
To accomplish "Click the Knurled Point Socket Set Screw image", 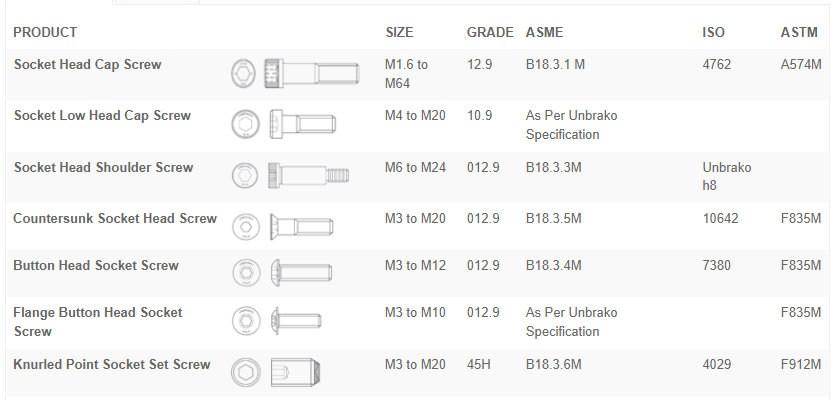I will pos(278,372).
